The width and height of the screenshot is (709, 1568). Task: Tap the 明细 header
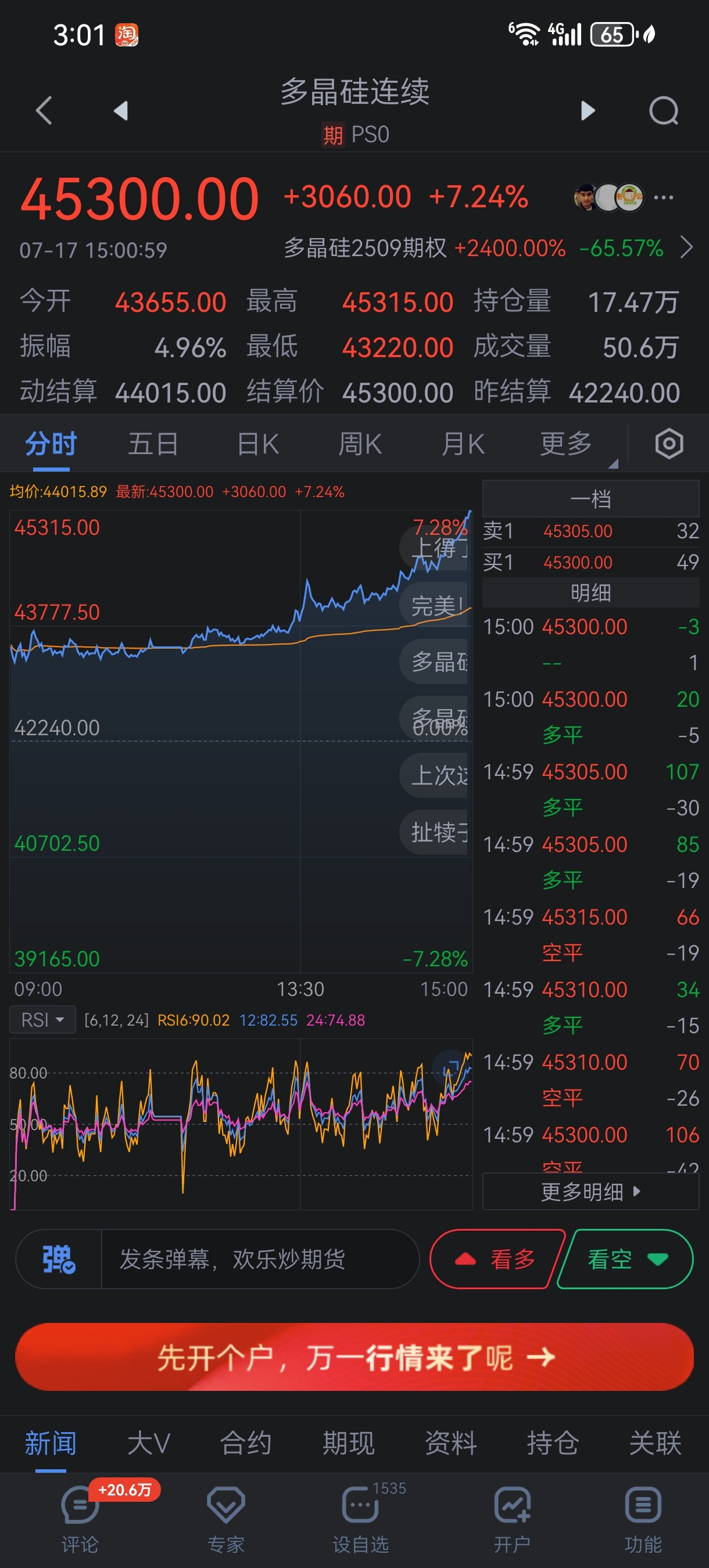590,592
